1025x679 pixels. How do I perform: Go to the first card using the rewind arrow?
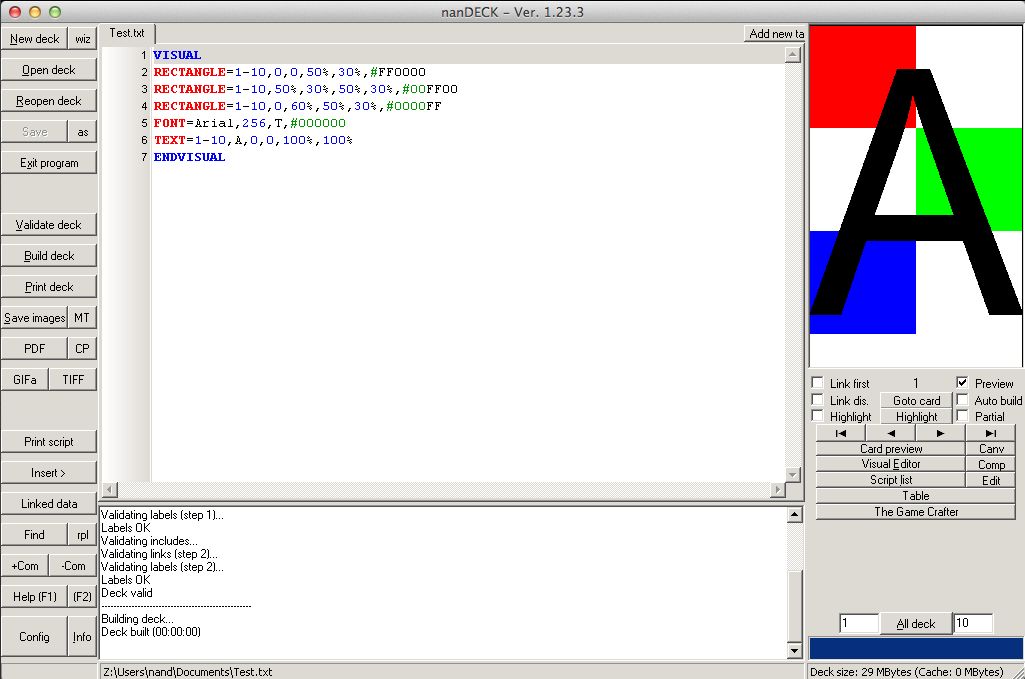click(840, 432)
